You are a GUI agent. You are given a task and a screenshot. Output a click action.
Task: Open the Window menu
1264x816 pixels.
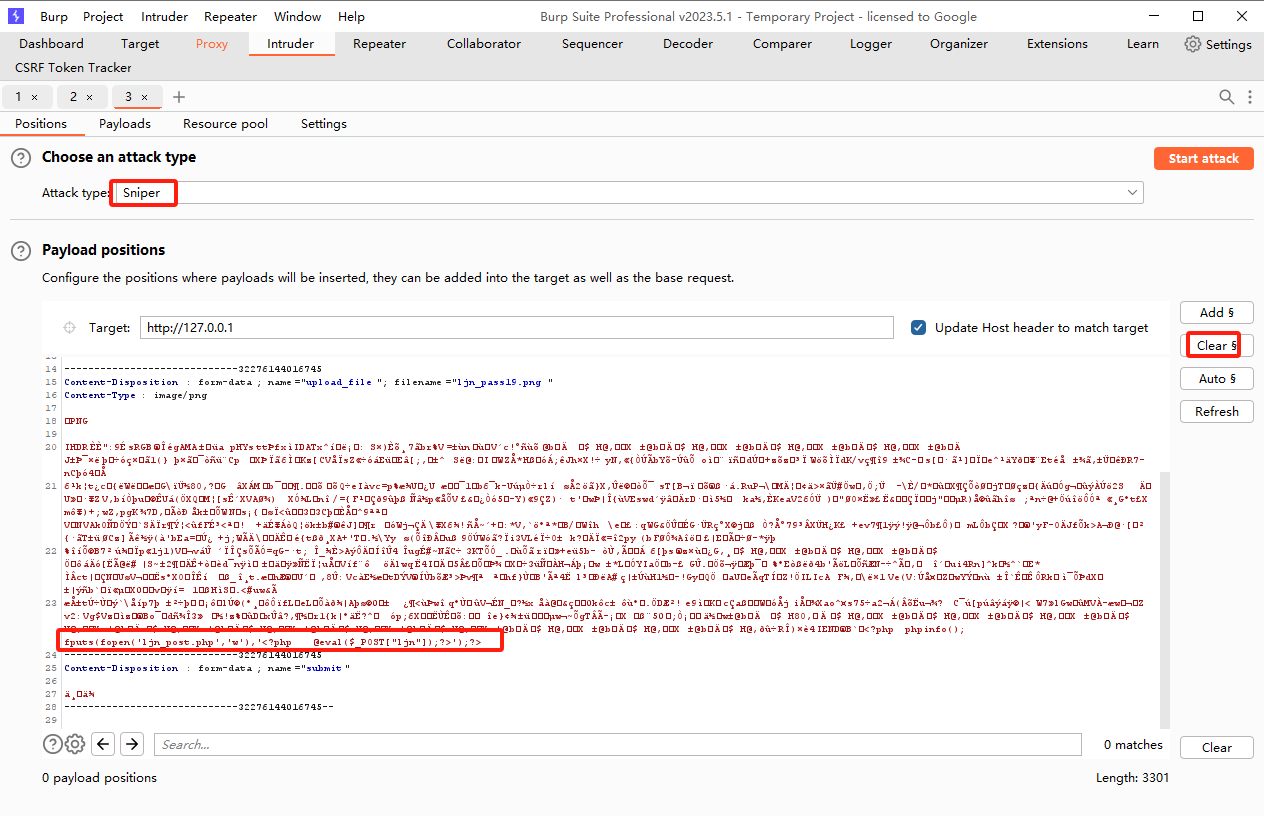297,16
